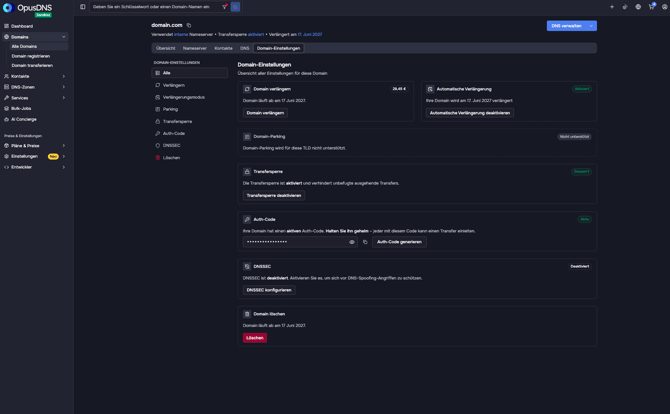
Task: Select the Domain-Einstellungen tab
Action: [279, 48]
